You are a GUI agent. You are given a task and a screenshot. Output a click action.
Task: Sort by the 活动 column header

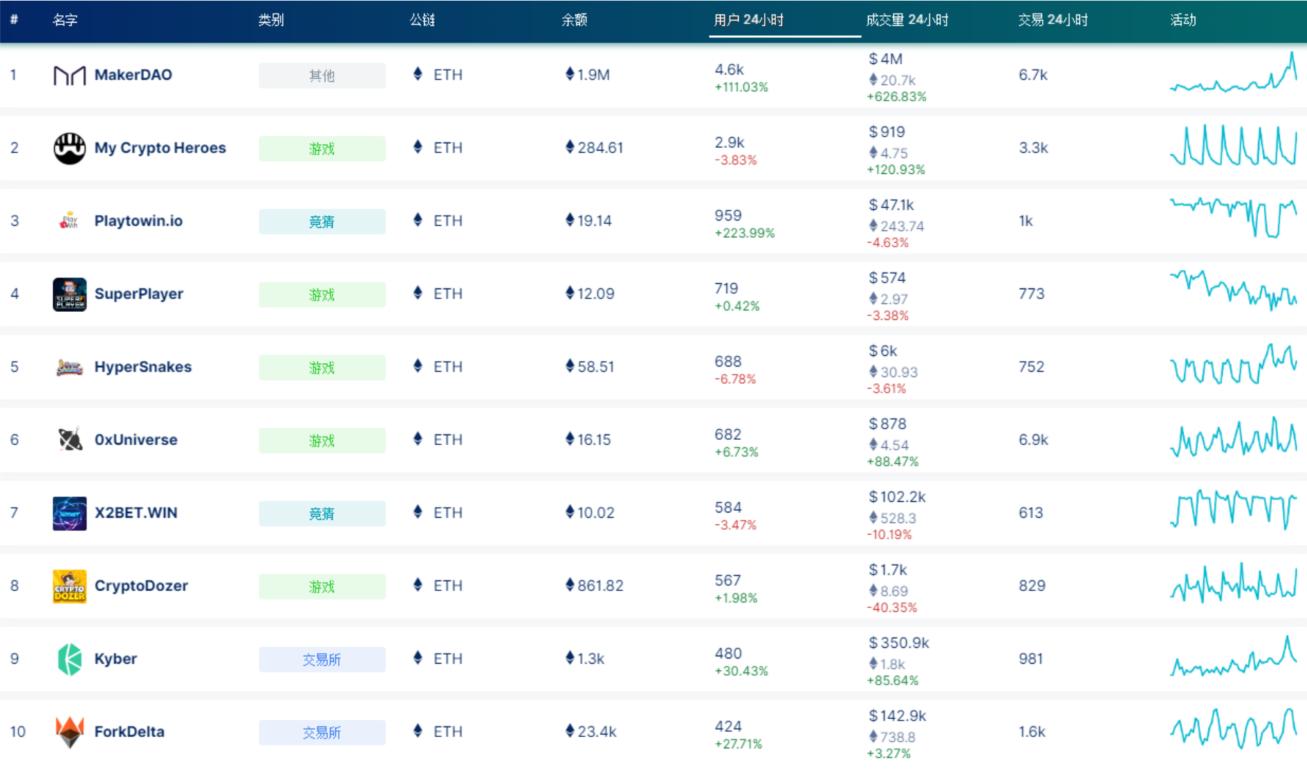(1183, 20)
